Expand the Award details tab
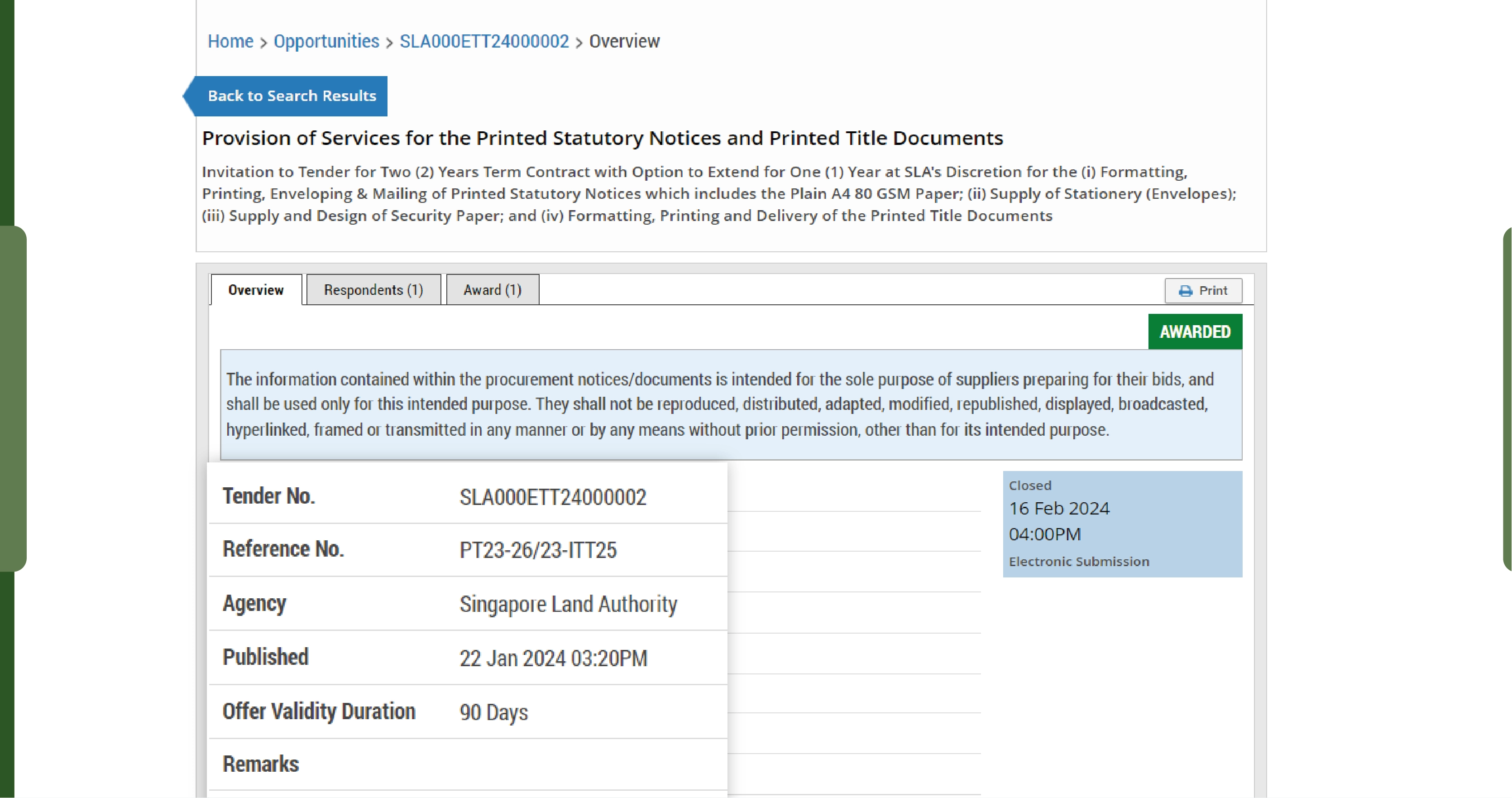The image size is (1512, 798). 491,289
